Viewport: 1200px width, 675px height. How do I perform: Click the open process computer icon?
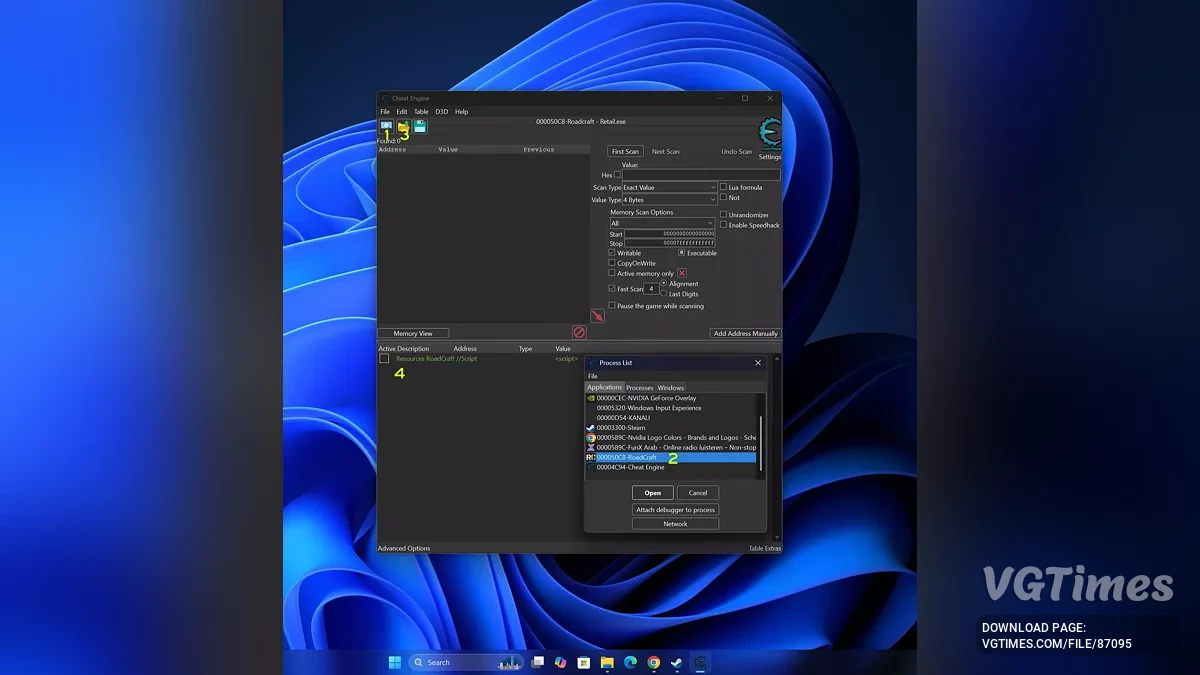[x=386, y=127]
